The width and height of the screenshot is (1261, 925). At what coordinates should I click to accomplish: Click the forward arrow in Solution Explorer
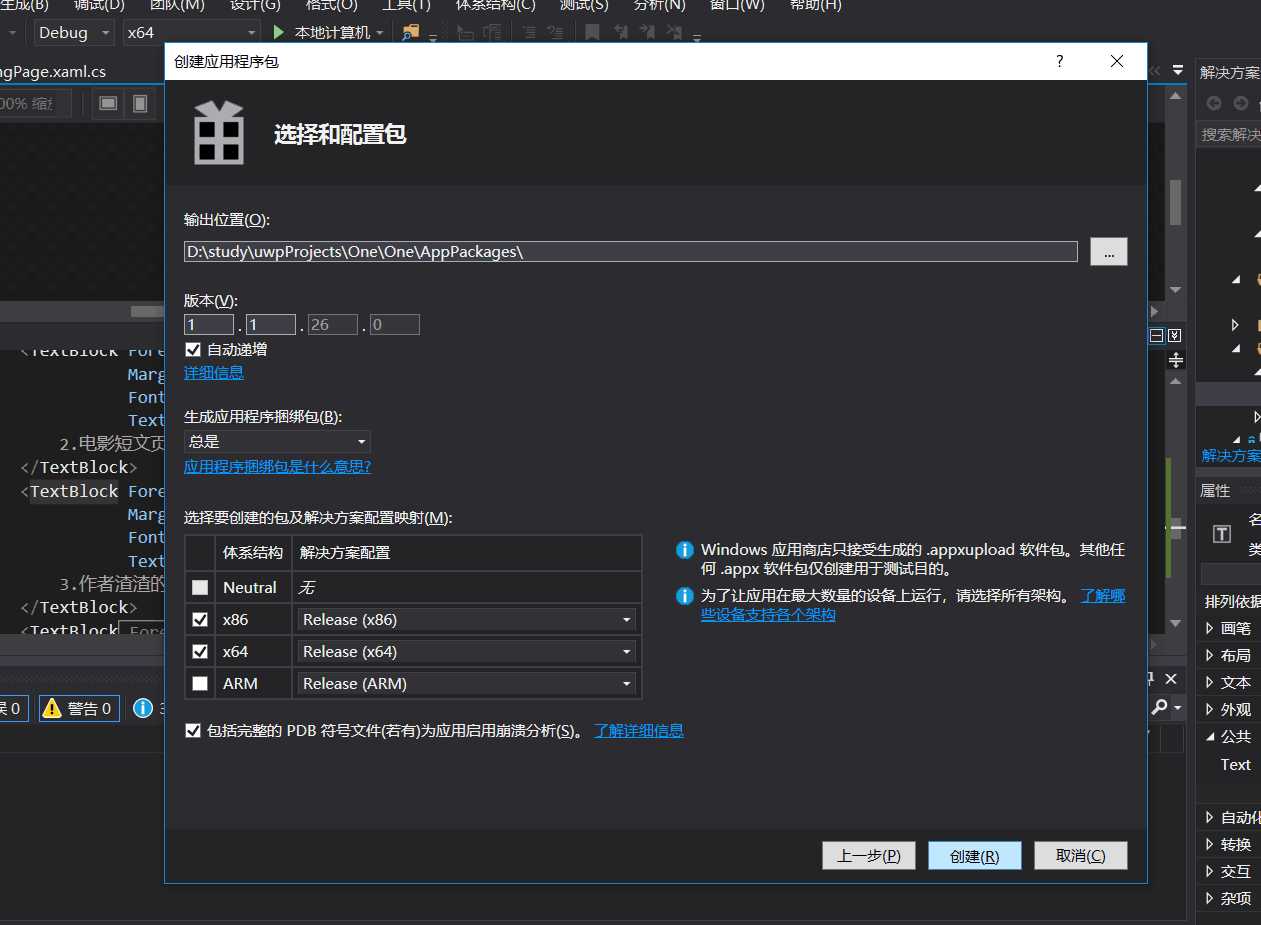tap(1241, 103)
